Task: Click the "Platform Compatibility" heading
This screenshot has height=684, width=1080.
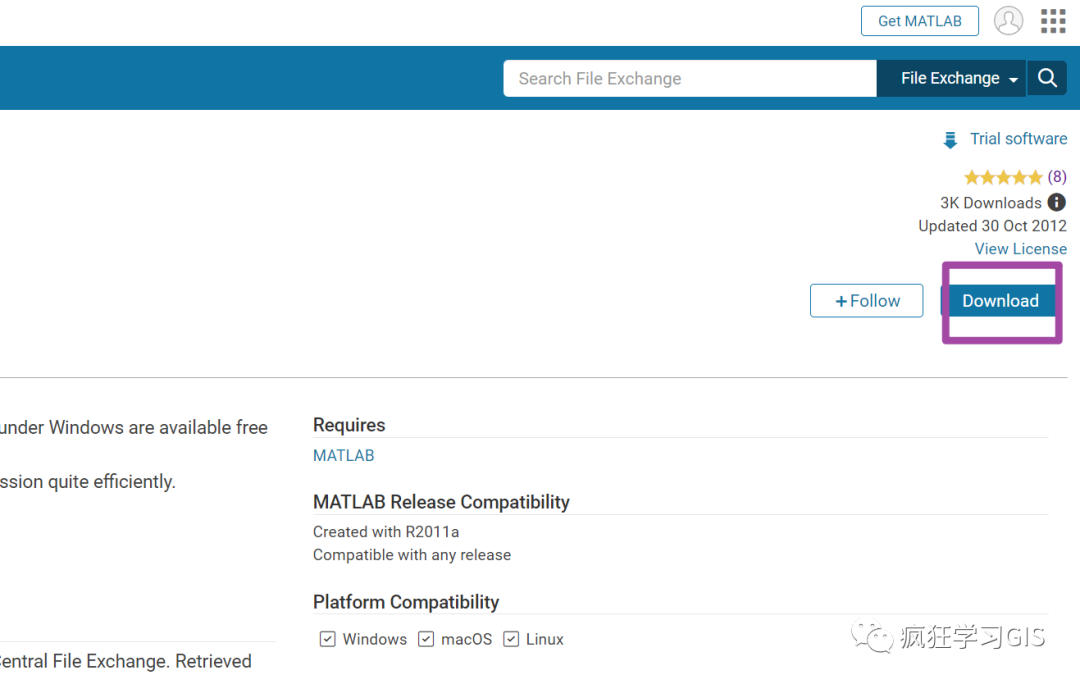Action: [x=406, y=601]
